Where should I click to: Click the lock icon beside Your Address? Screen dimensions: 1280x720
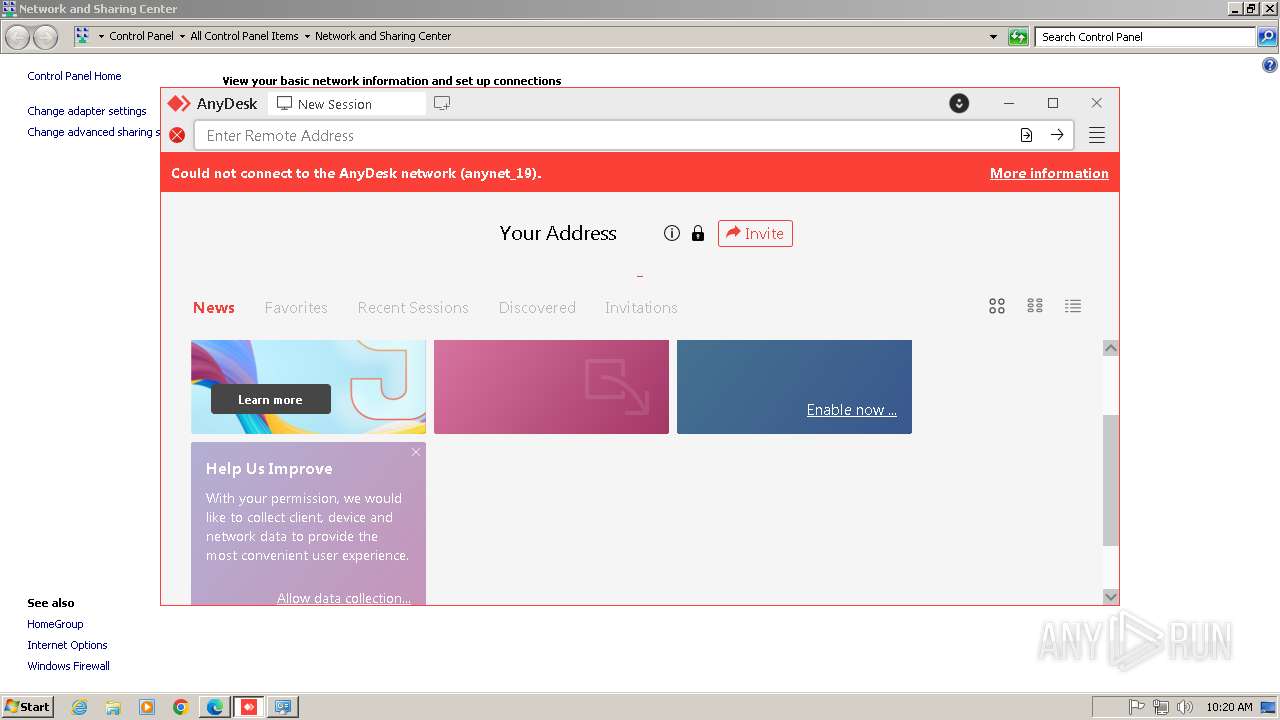pyautogui.click(x=698, y=233)
